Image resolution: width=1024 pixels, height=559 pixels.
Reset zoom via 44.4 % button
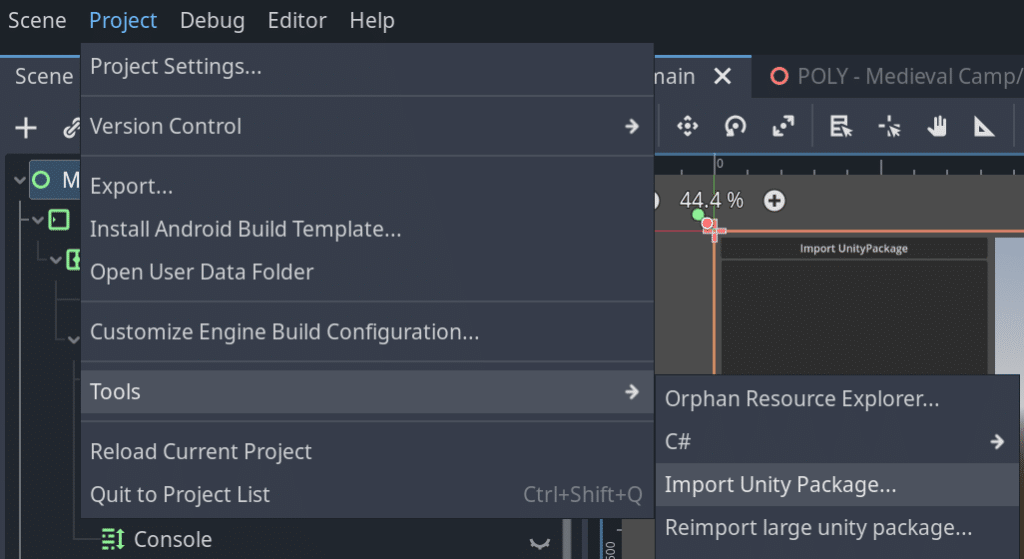click(x=711, y=200)
